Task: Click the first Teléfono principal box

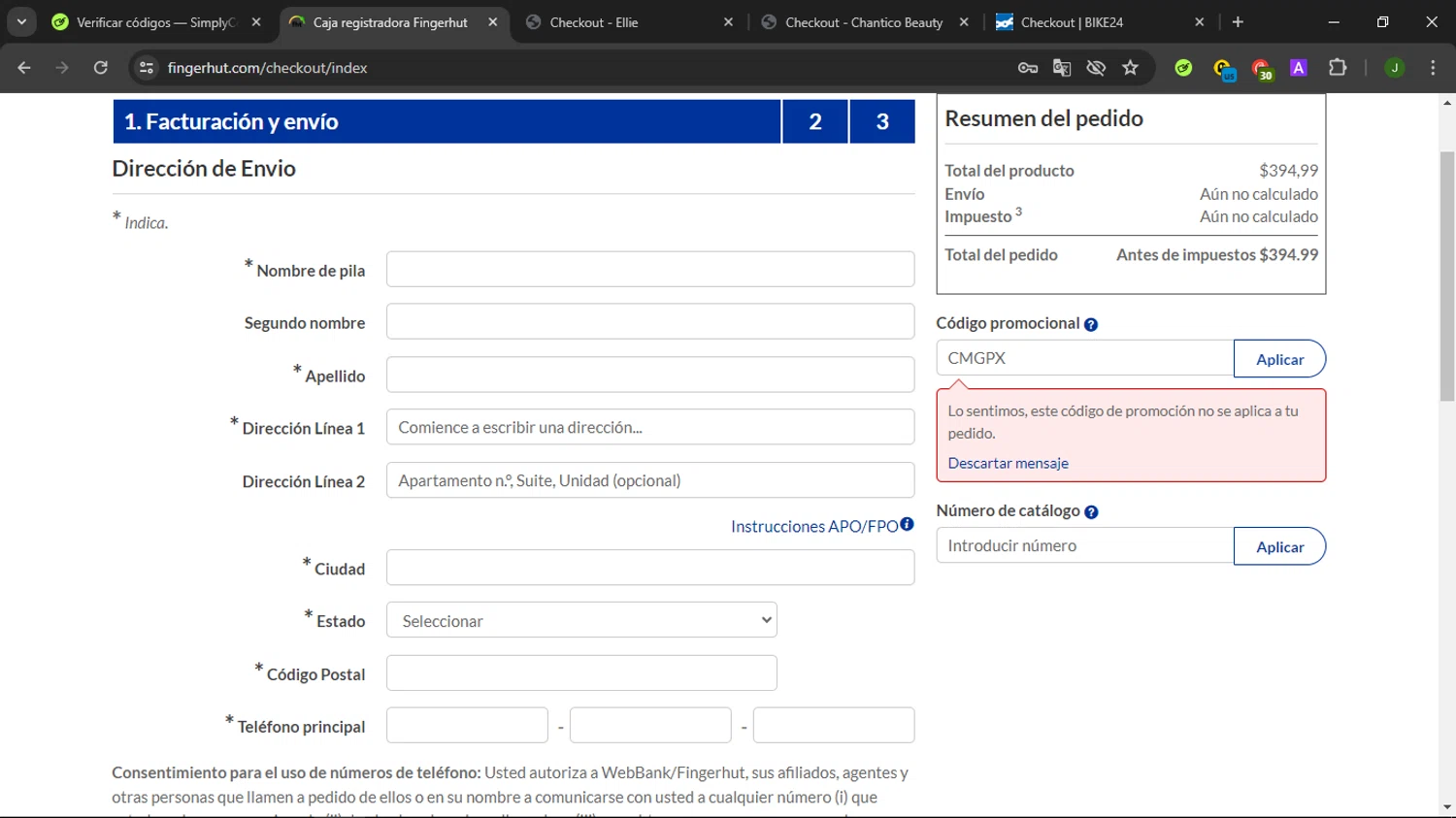Action: 467,726
